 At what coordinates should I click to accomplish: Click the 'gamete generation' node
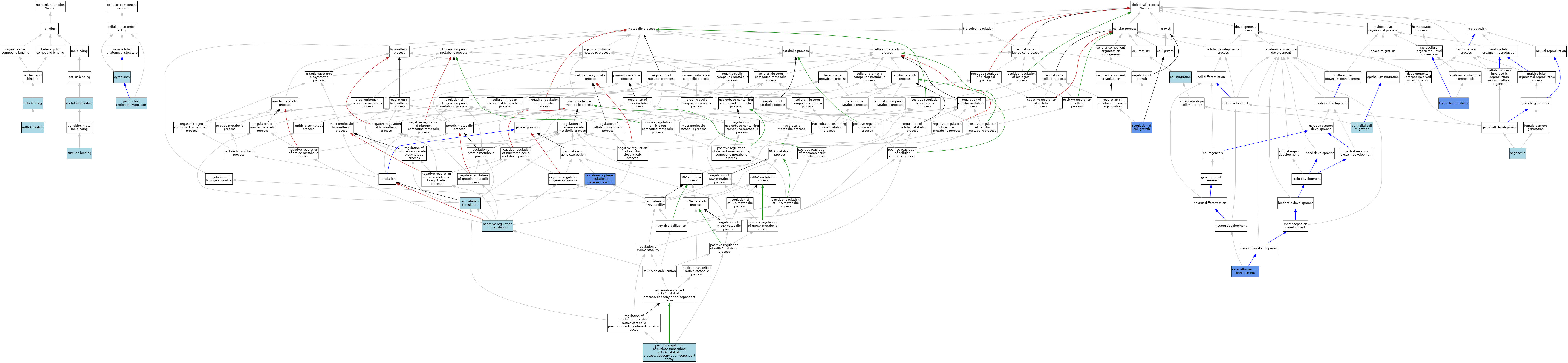(1536, 103)
